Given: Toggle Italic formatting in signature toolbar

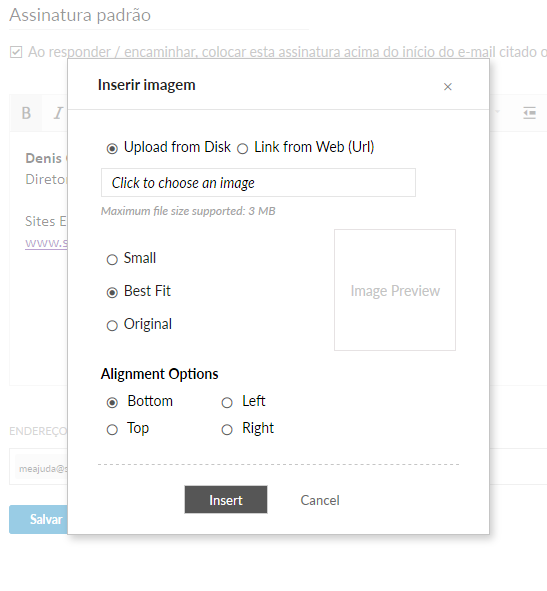Looking at the screenshot, I should 58,113.
